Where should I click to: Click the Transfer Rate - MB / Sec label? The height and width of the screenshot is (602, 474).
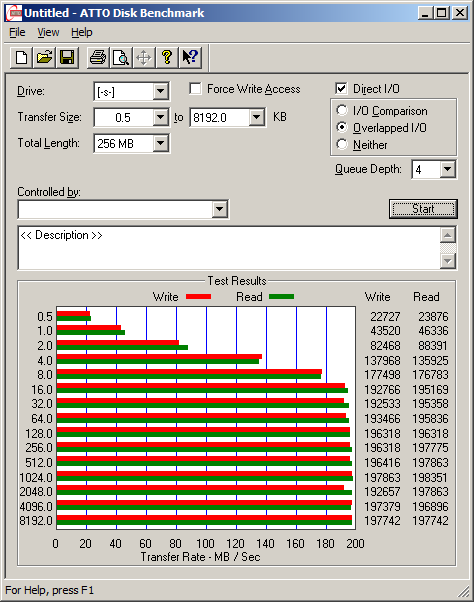pyautogui.click(x=200, y=557)
